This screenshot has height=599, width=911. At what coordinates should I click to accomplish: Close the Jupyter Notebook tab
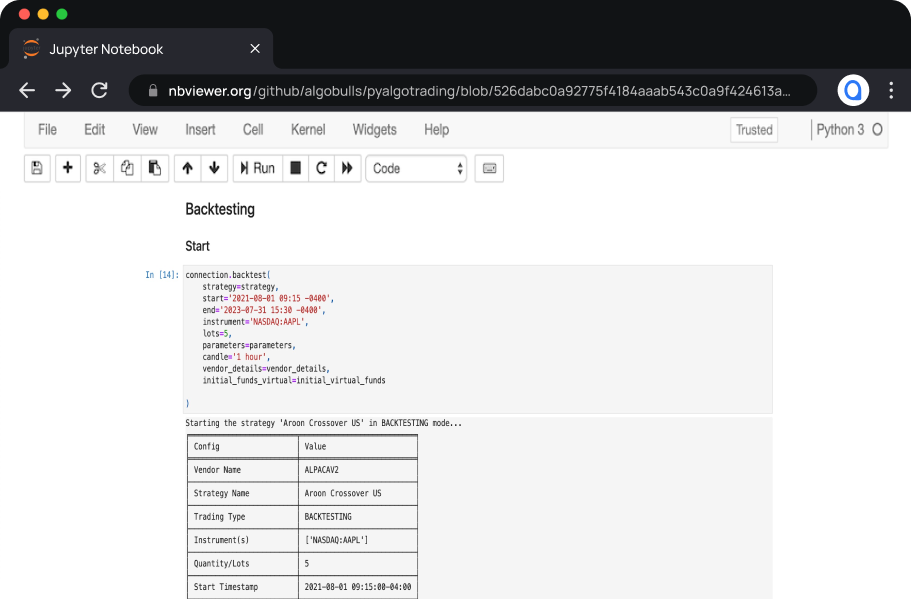point(254,49)
